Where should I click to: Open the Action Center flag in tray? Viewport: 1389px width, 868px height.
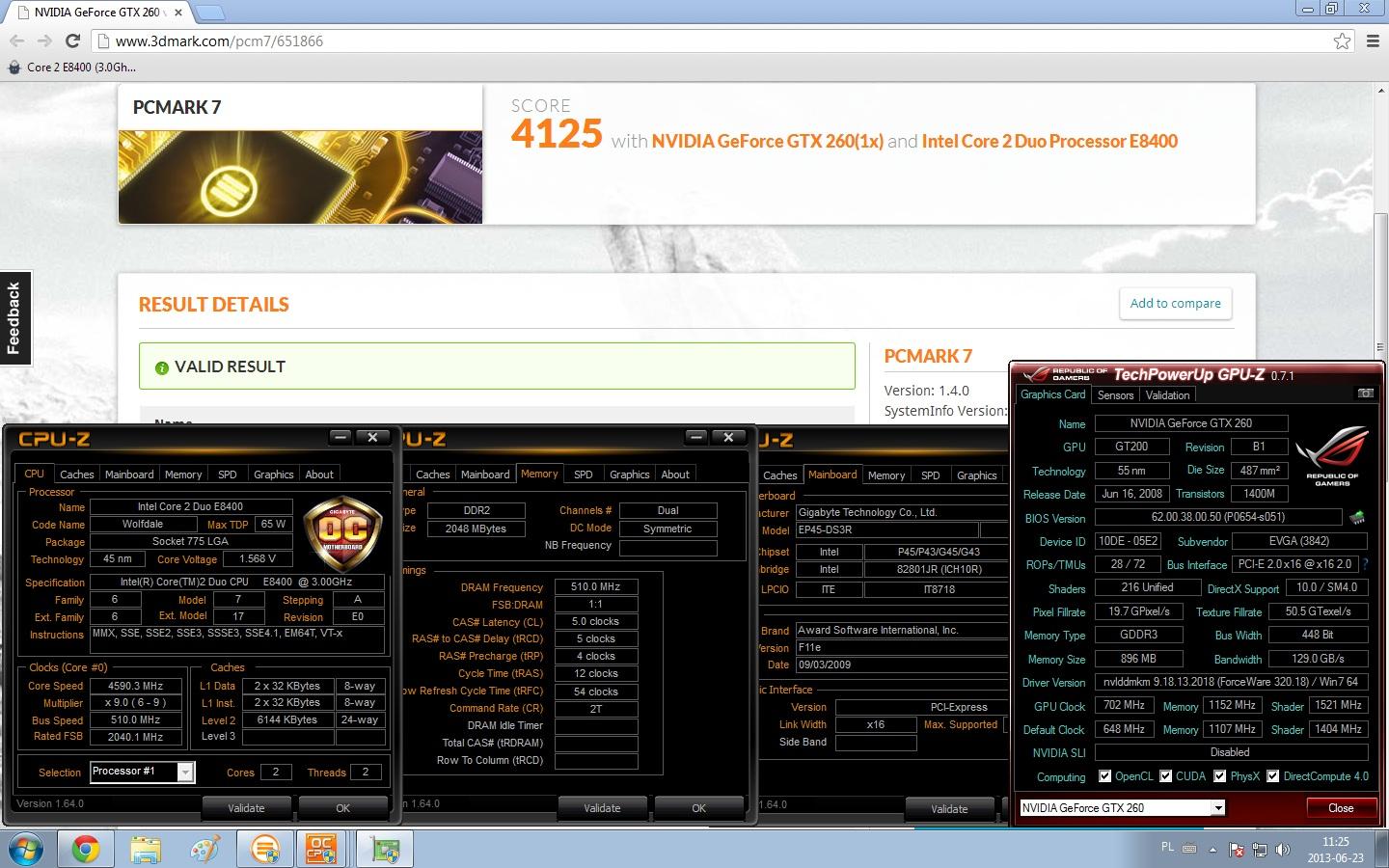[1237, 850]
